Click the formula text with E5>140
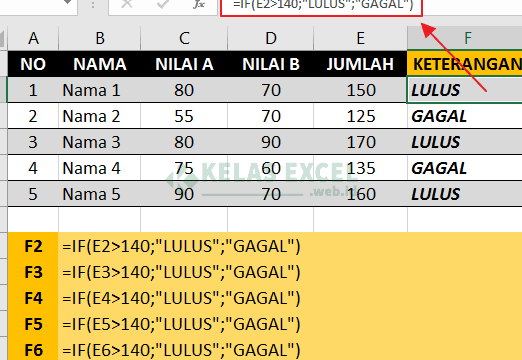Image resolution: width=522 pixels, height=360 pixels. [x=181, y=324]
